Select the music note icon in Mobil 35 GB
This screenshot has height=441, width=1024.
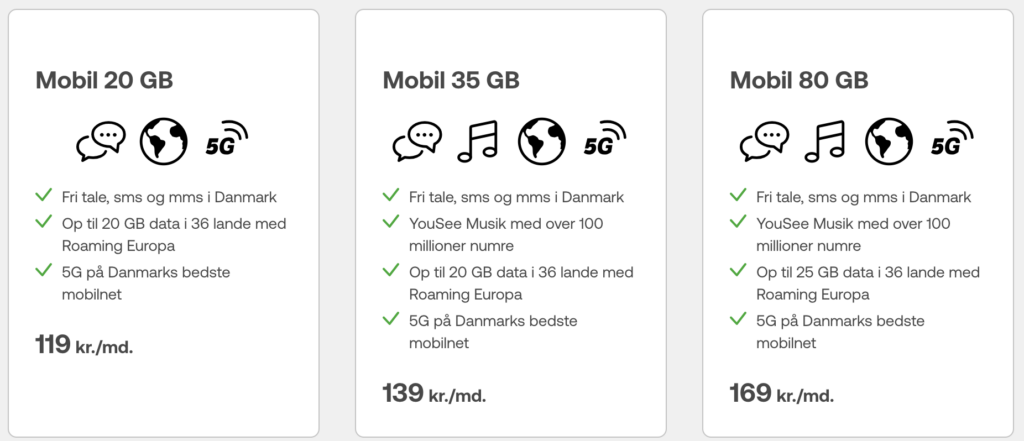[x=477, y=141]
